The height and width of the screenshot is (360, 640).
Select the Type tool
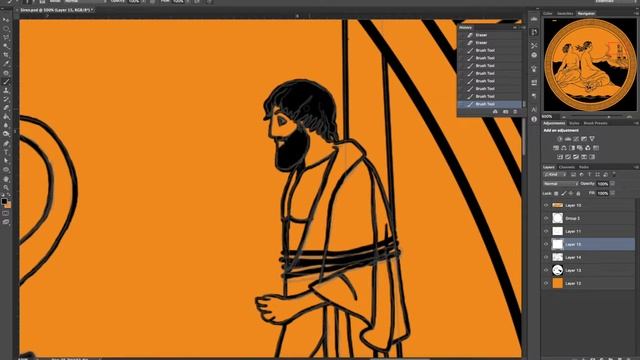coord(6,152)
